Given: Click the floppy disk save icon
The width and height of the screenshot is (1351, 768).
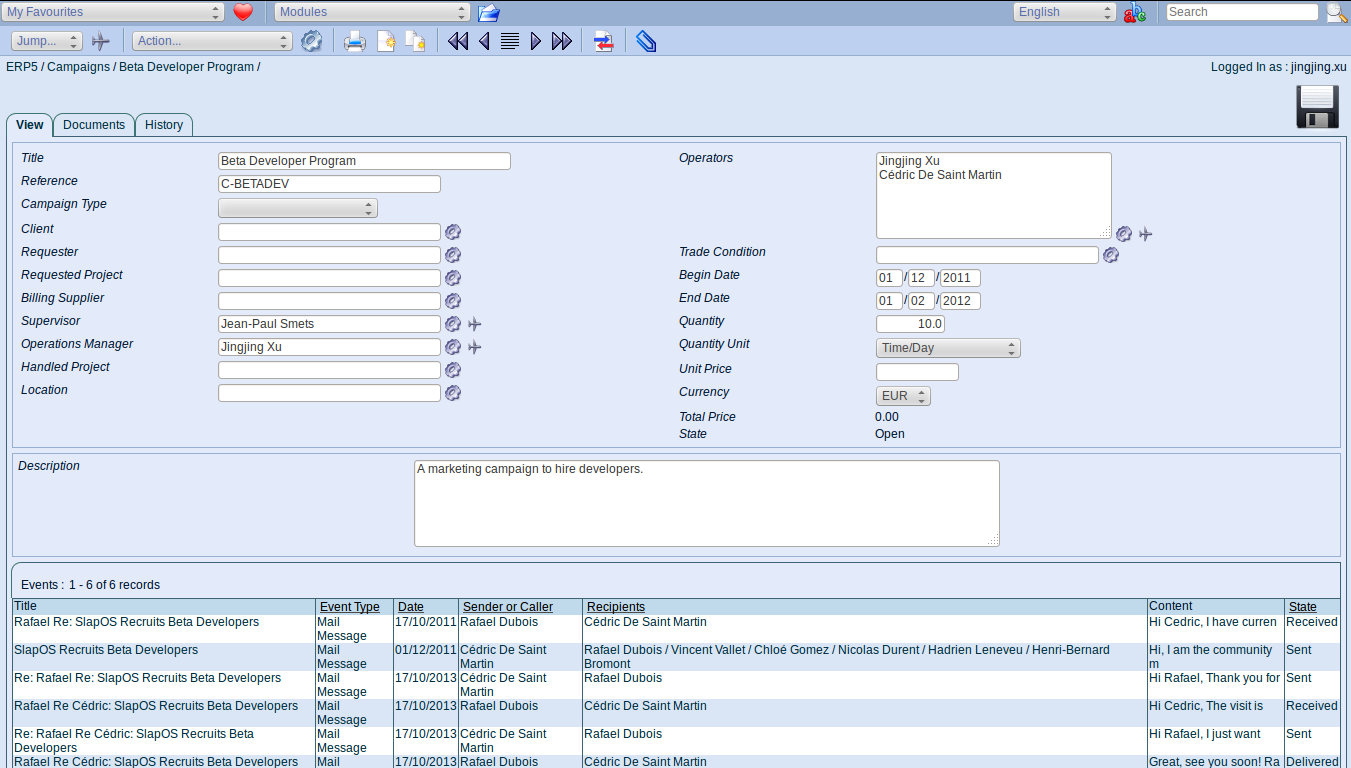Looking at the screenshot, I should click(1318, 107).
